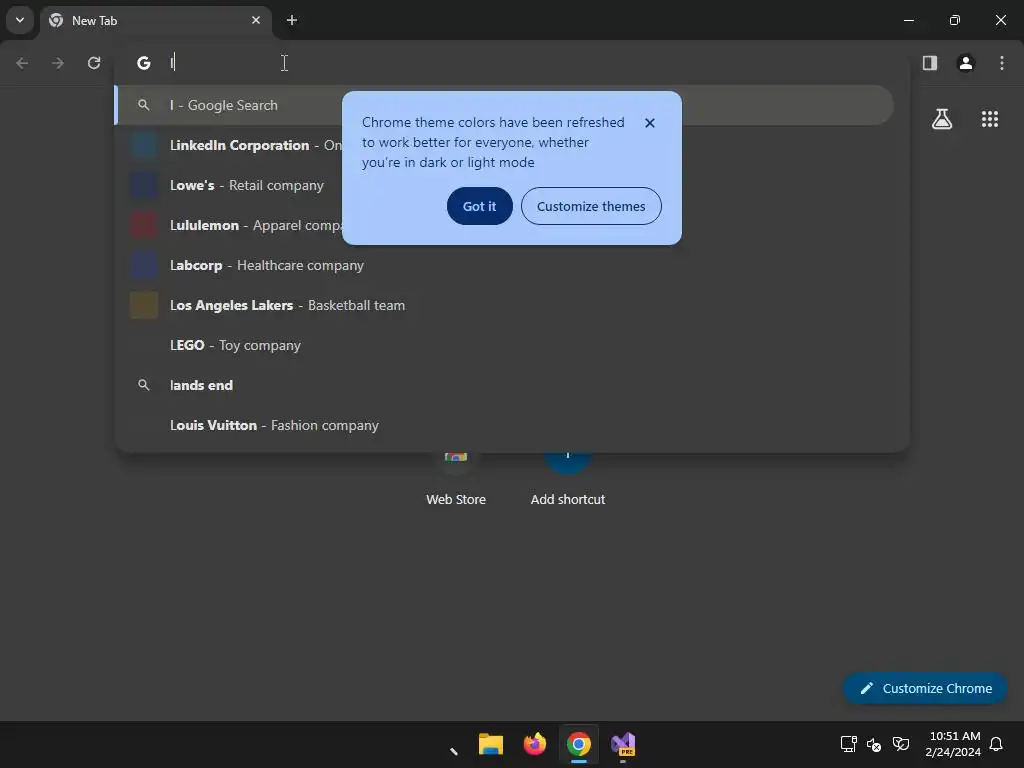The height and width of the screenshot is (768, 1024).
Task: Click the Chrome taskbar icon
Action: [x=579, y=744]
